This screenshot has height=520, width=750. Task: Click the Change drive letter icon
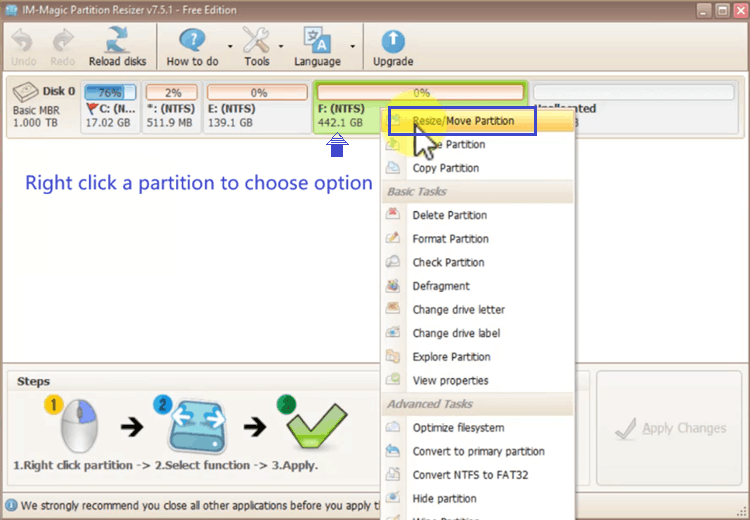click(x=393, y=308)
